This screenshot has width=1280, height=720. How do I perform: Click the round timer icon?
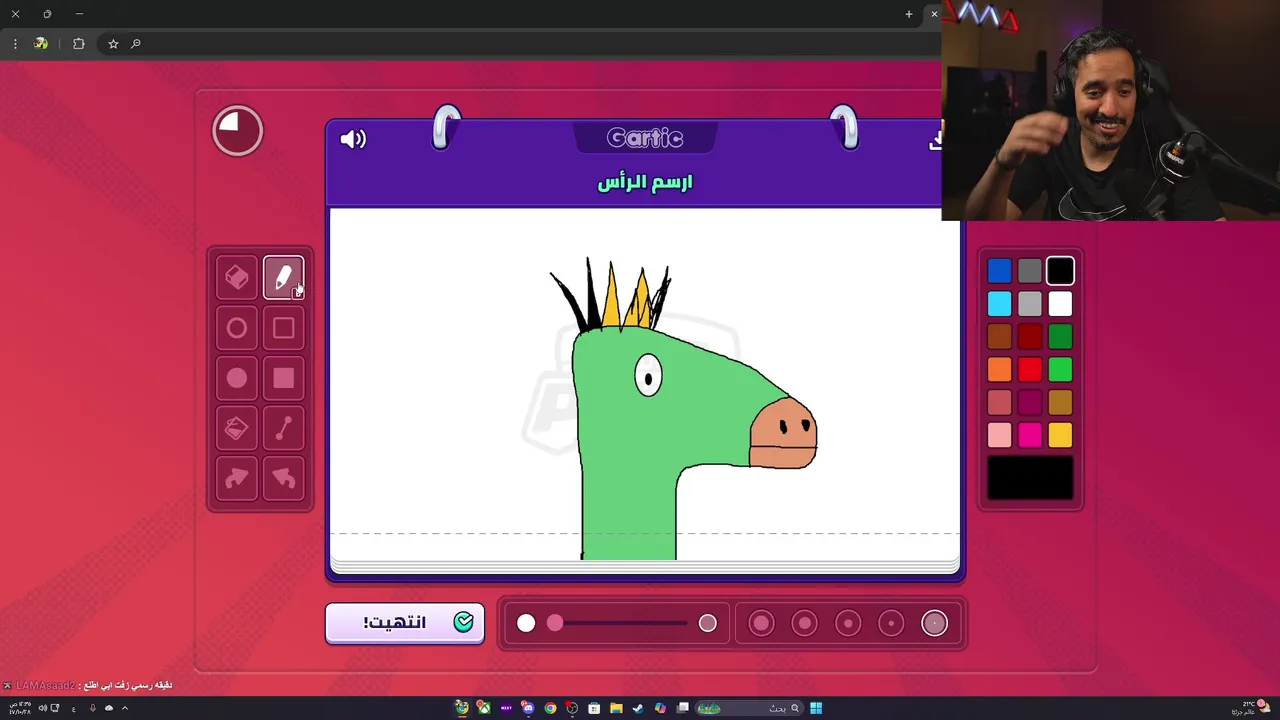click(238, 130)
